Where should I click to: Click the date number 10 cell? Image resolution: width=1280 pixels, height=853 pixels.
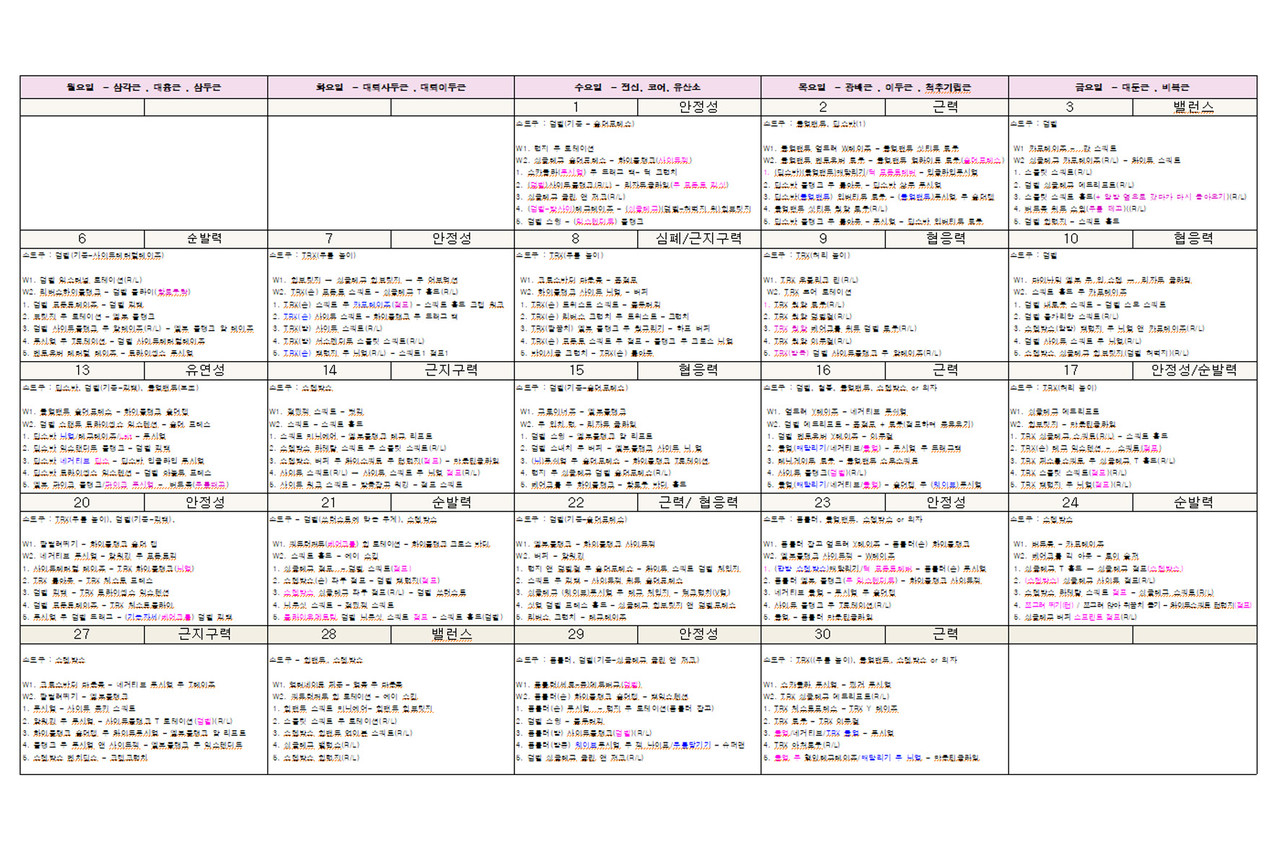click(x=1070, y=239)
